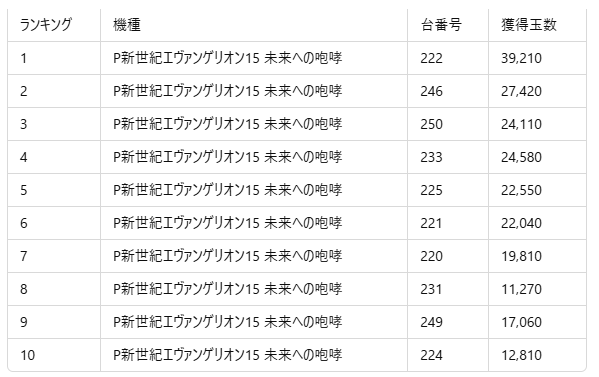599x377 pixels.
Task: Click the 39,210 balls value
Action: [x=521, y=58]
